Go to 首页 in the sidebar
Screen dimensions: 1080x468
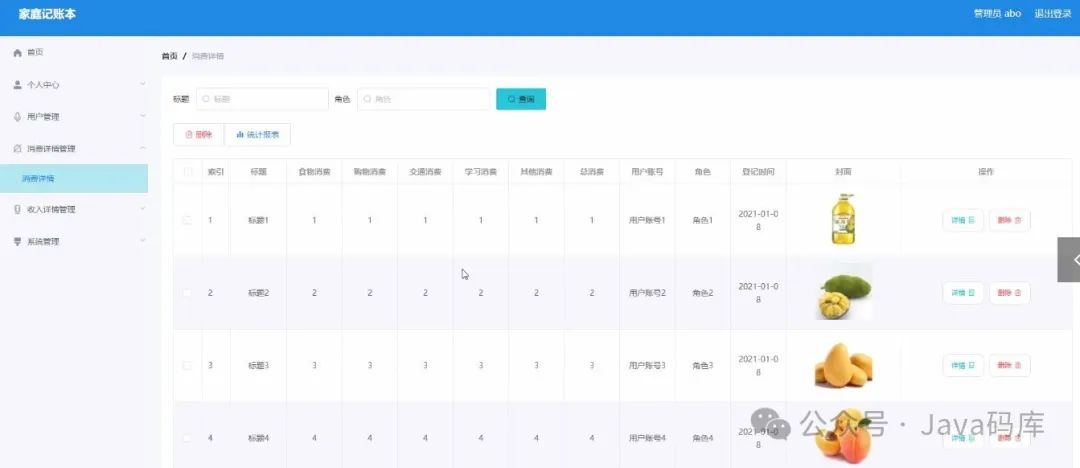35,53
